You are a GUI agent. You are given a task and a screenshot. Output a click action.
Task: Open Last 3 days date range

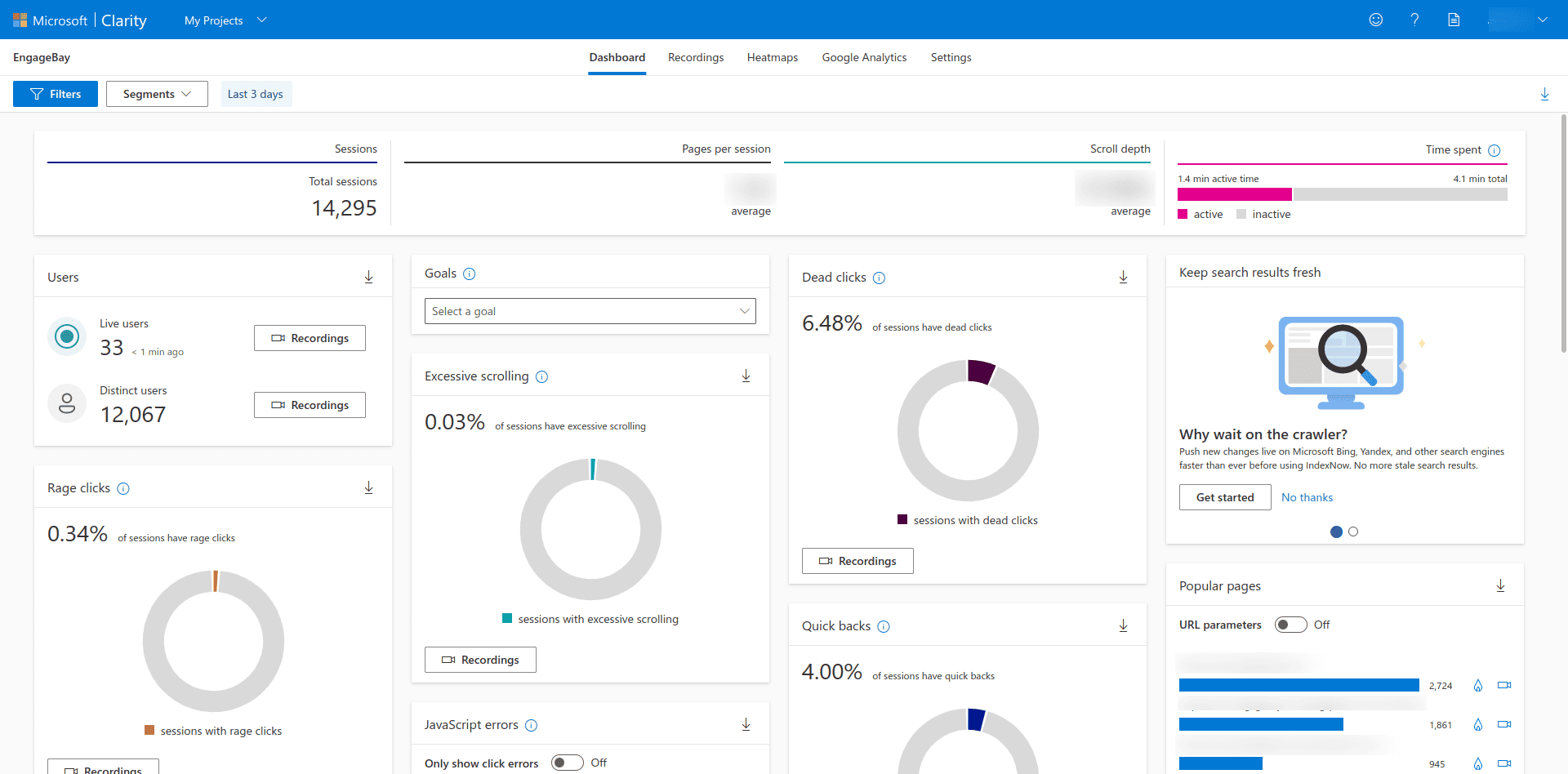(256, 94)
